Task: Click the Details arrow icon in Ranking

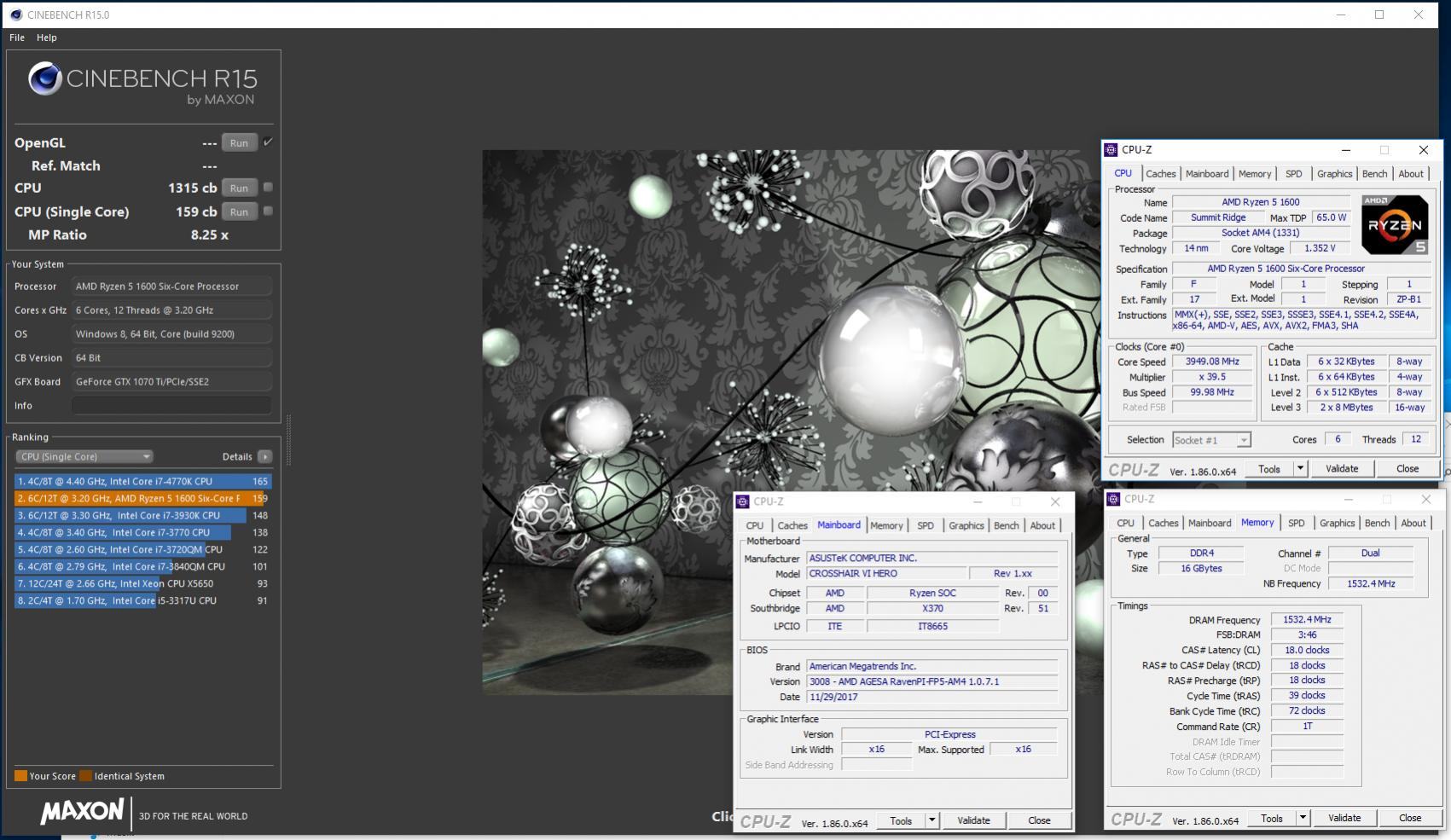Action: click(265, 457)
